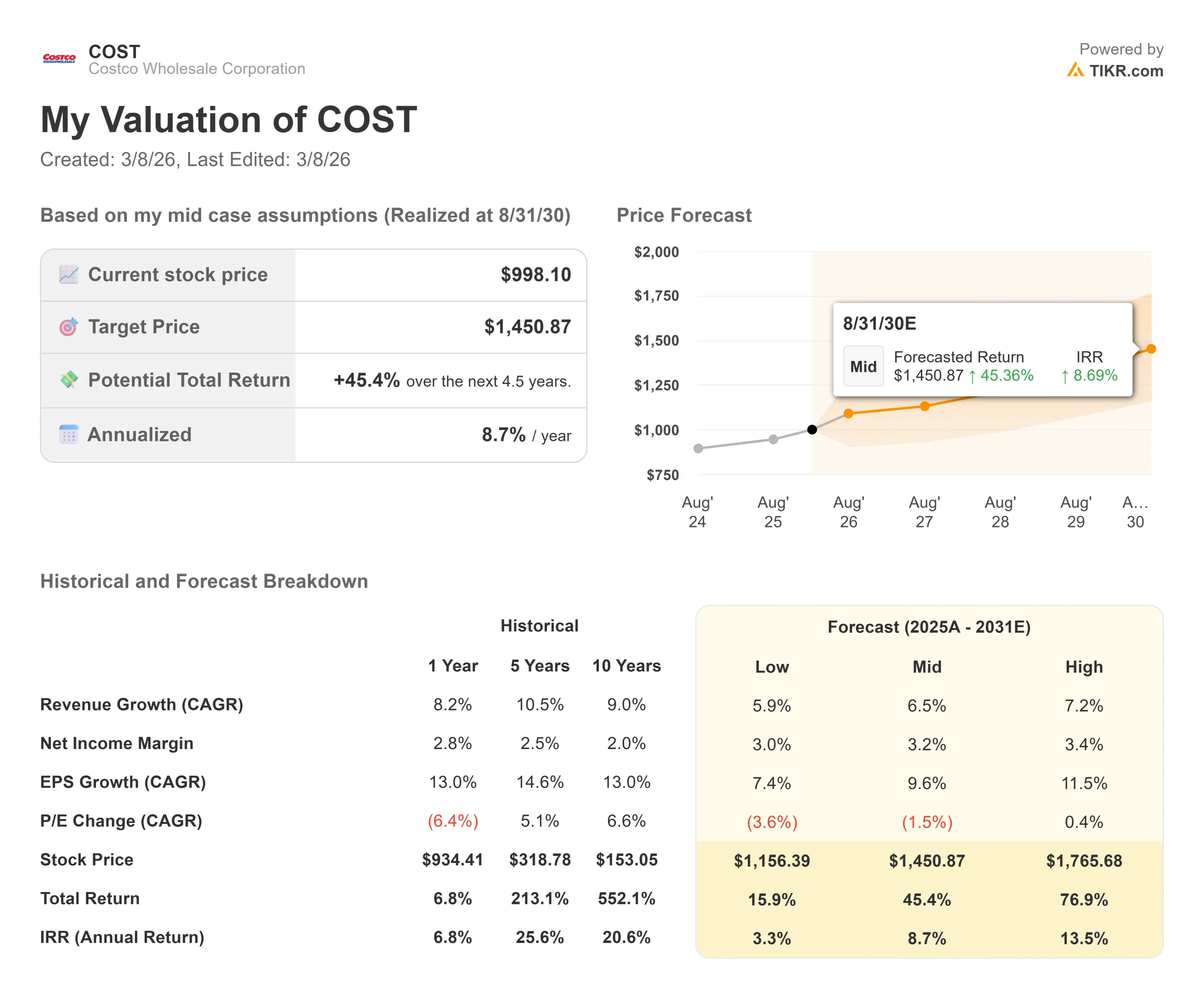Click the gray Aug '24 historical point
This screenshot has width=1204, height=989.
pos(698,448)
